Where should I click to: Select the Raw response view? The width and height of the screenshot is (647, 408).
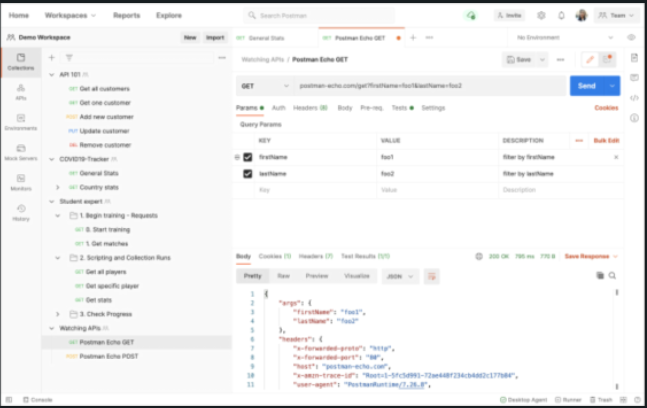click(283, 276)
